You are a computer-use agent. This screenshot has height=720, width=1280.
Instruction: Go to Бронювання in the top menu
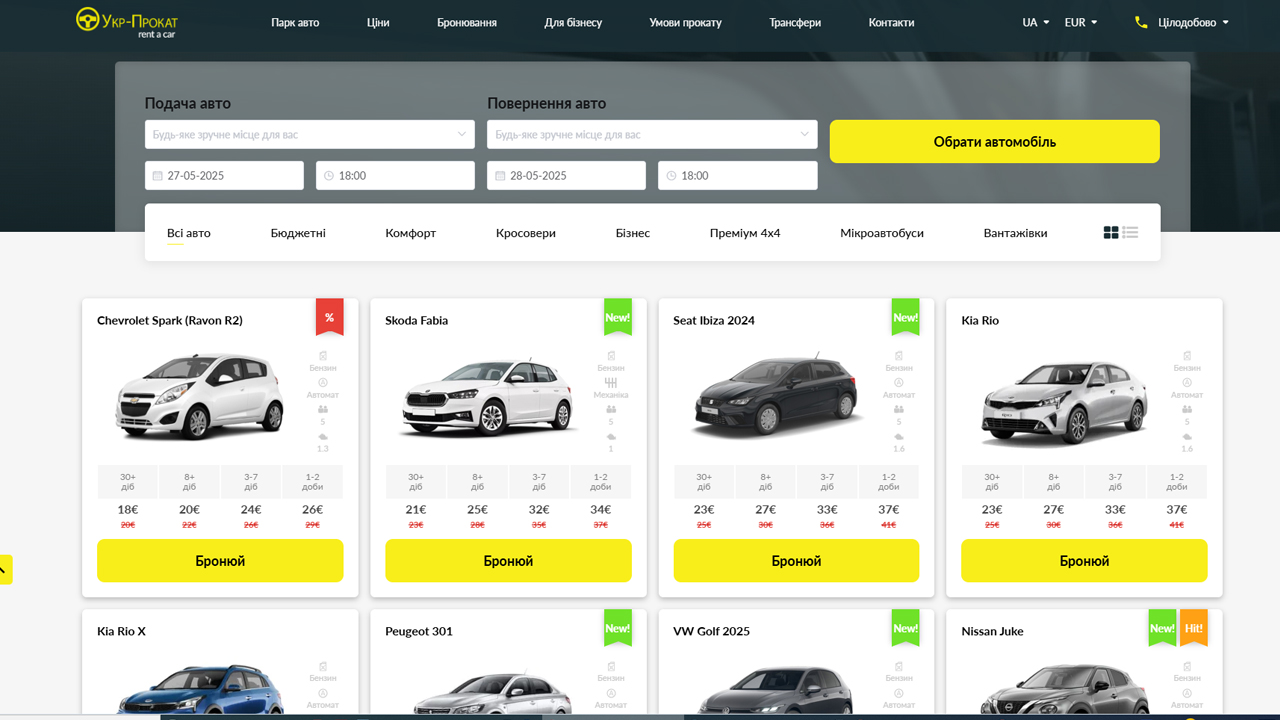[467, 22]
